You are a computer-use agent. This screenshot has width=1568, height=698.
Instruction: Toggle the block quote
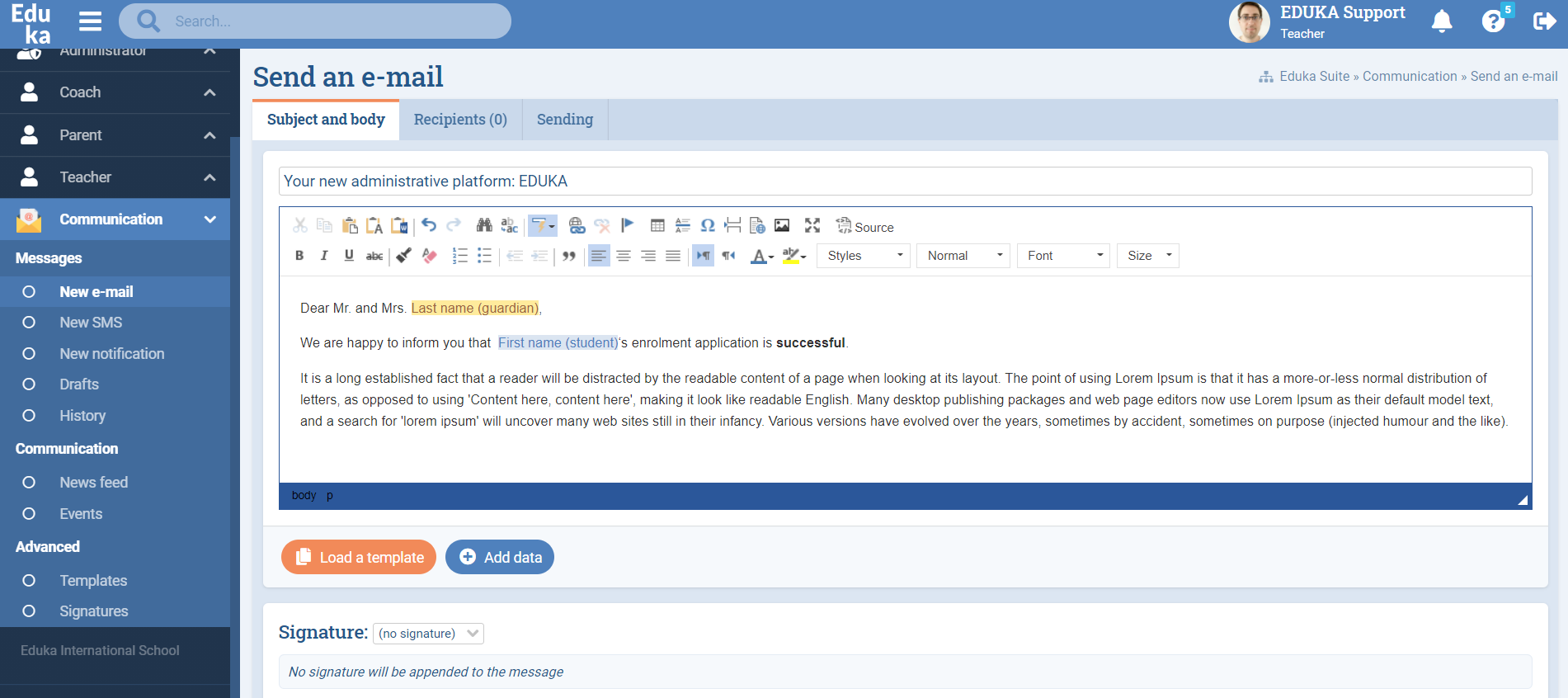569,256
